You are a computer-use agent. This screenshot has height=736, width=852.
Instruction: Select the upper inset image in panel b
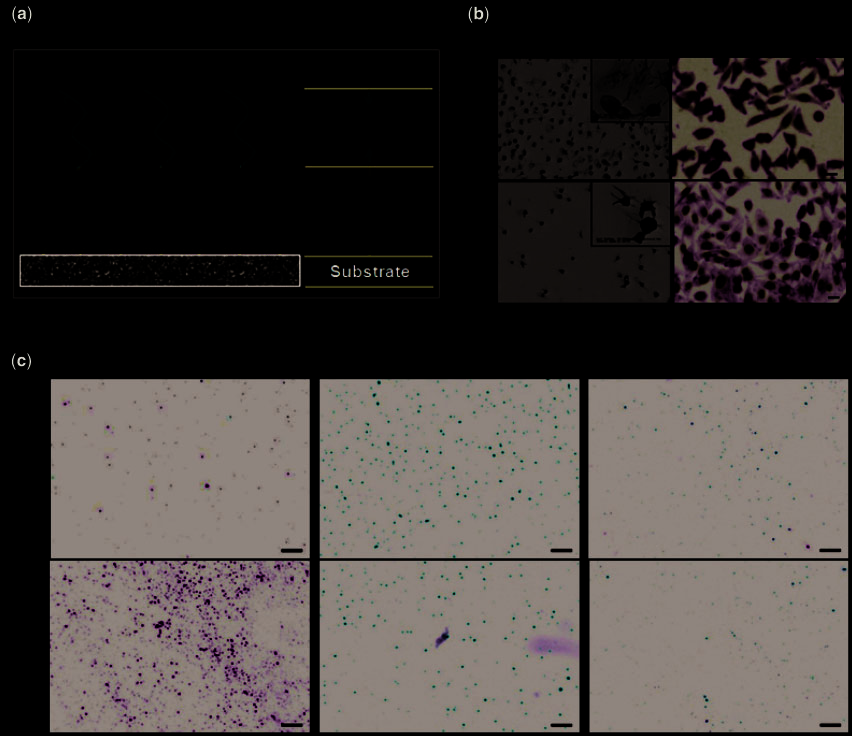[x=629, y=90]
